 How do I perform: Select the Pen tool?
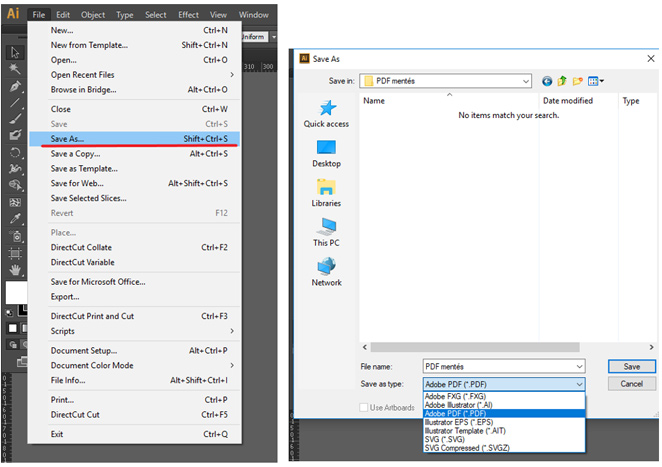click(x=15, y=86)
